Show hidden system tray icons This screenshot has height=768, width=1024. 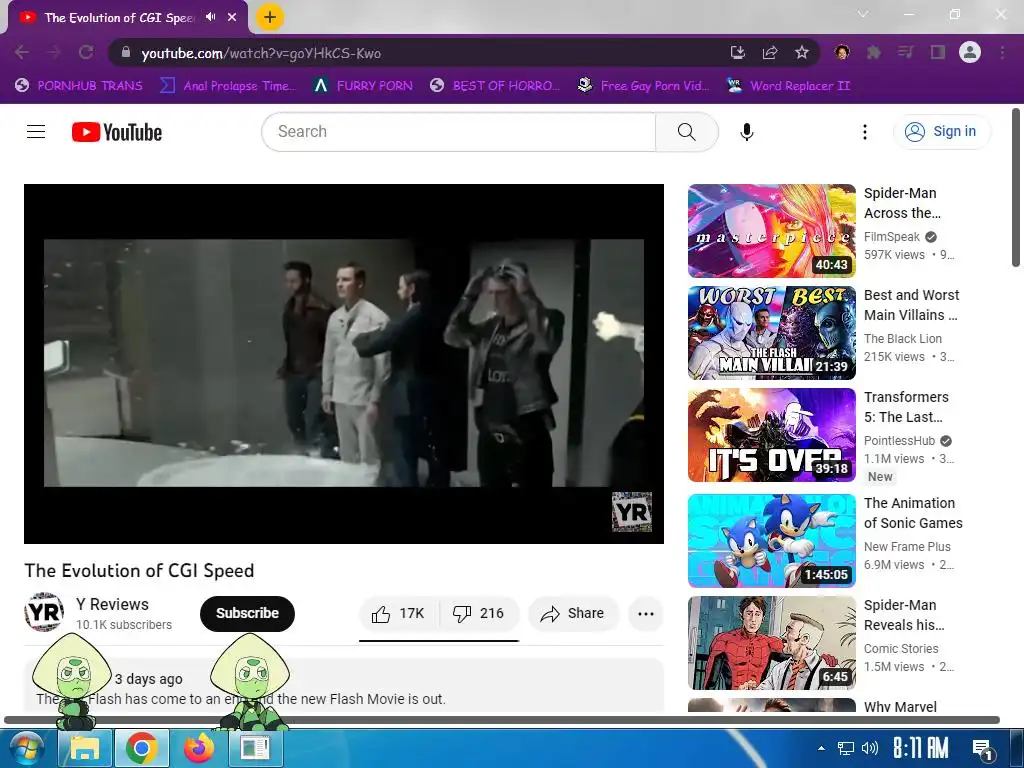pos(822,748)
